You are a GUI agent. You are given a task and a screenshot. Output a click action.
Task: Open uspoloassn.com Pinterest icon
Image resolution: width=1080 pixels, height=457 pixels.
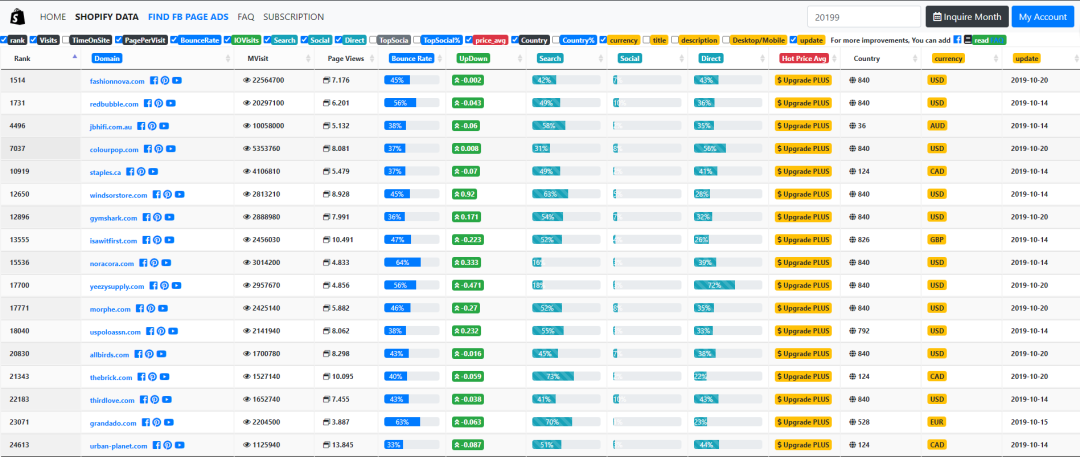[160, 332]
